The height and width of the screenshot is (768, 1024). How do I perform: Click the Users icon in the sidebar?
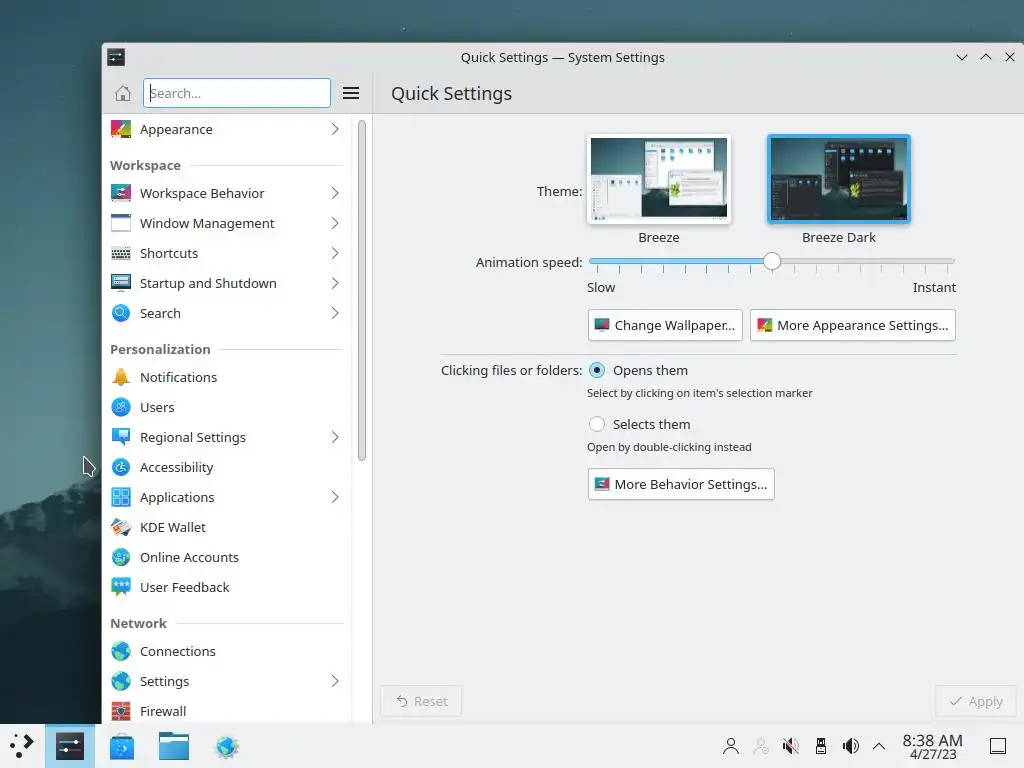121,408
